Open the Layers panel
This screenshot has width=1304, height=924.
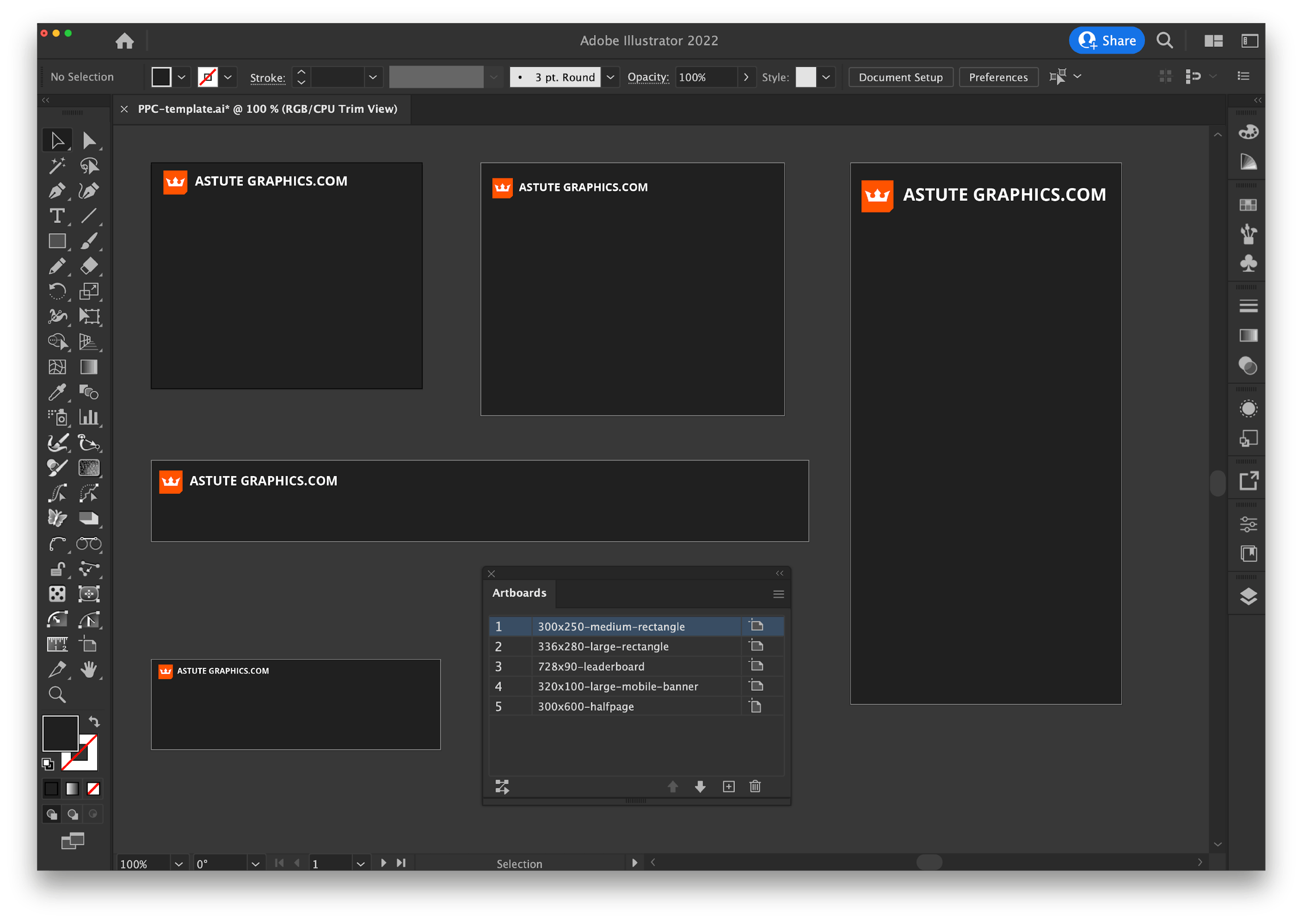[x=1248, y=596]
